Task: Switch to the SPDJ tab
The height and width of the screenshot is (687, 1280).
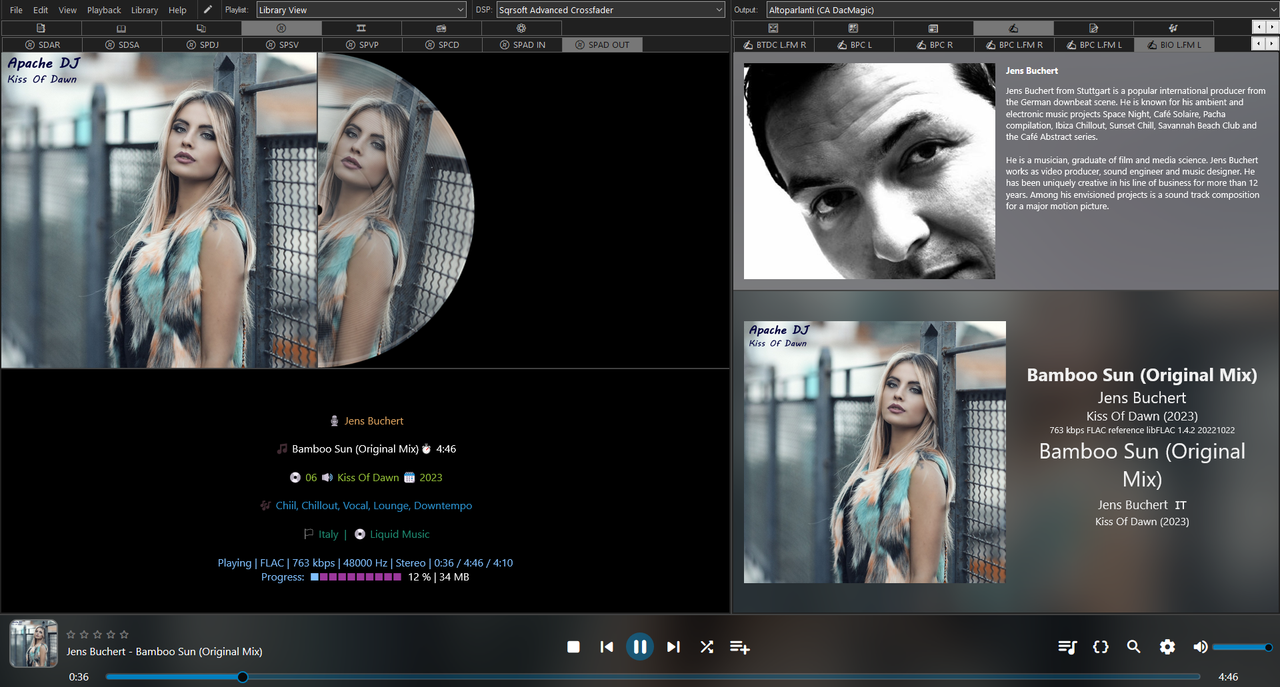Action: point(201,44)
